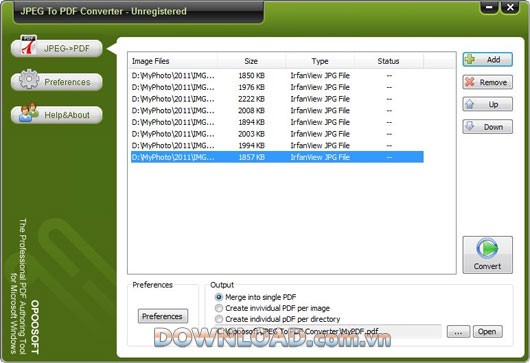The image size is (530, 363).
Task: Minimize the converter window
Action: click(489, 7)
